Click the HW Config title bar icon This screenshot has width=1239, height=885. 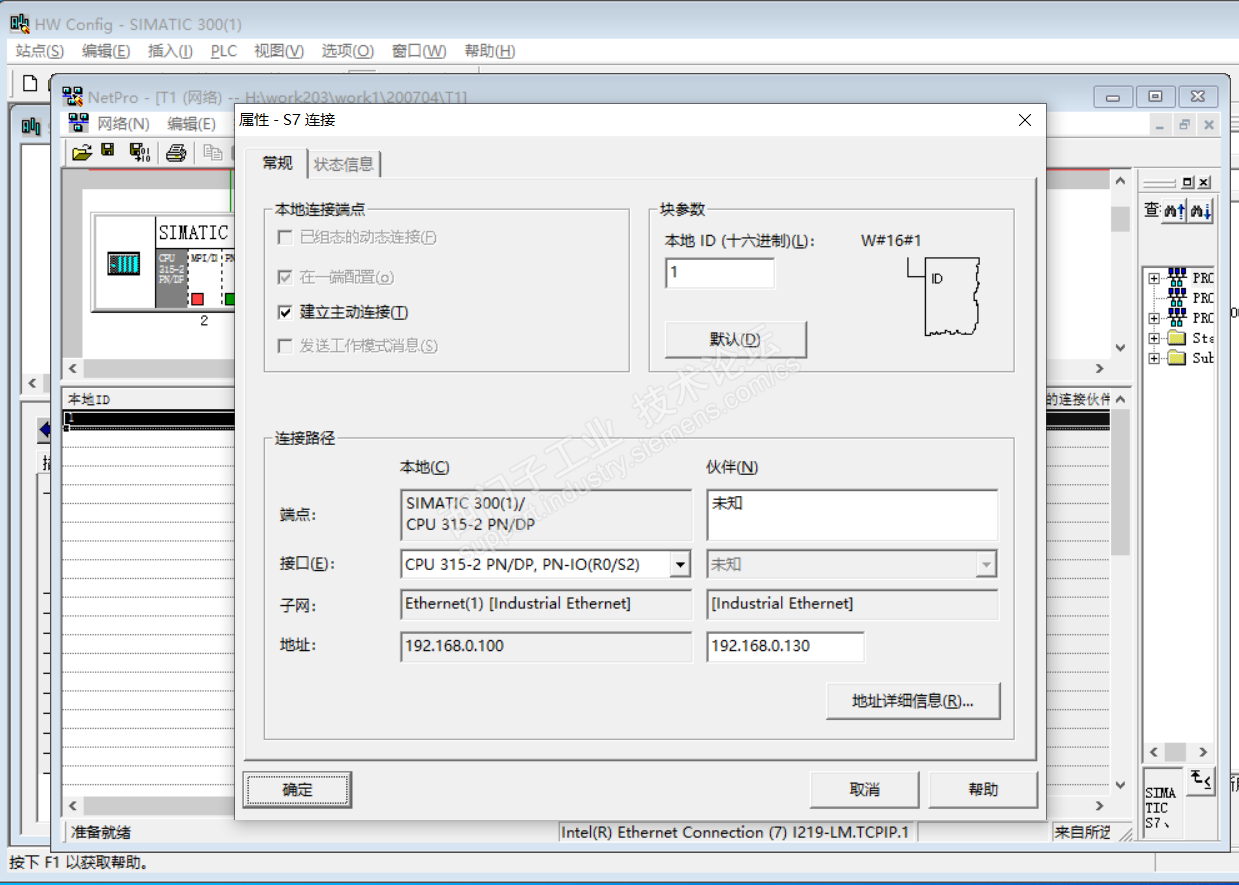tap(19, 23)
